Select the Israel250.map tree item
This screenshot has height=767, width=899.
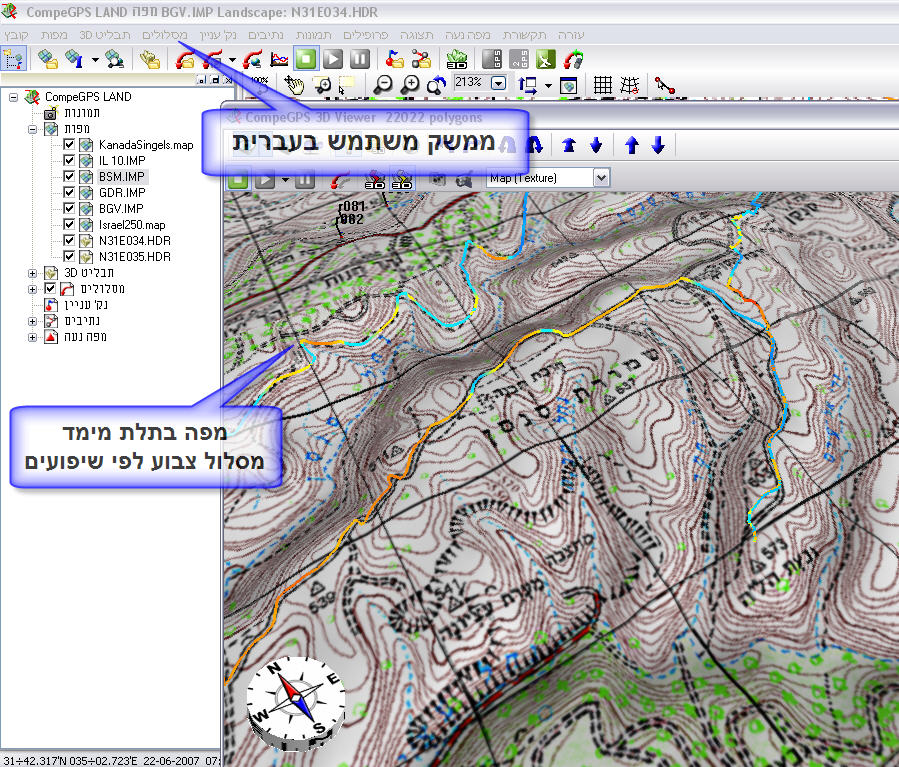[x=131, y=225]
